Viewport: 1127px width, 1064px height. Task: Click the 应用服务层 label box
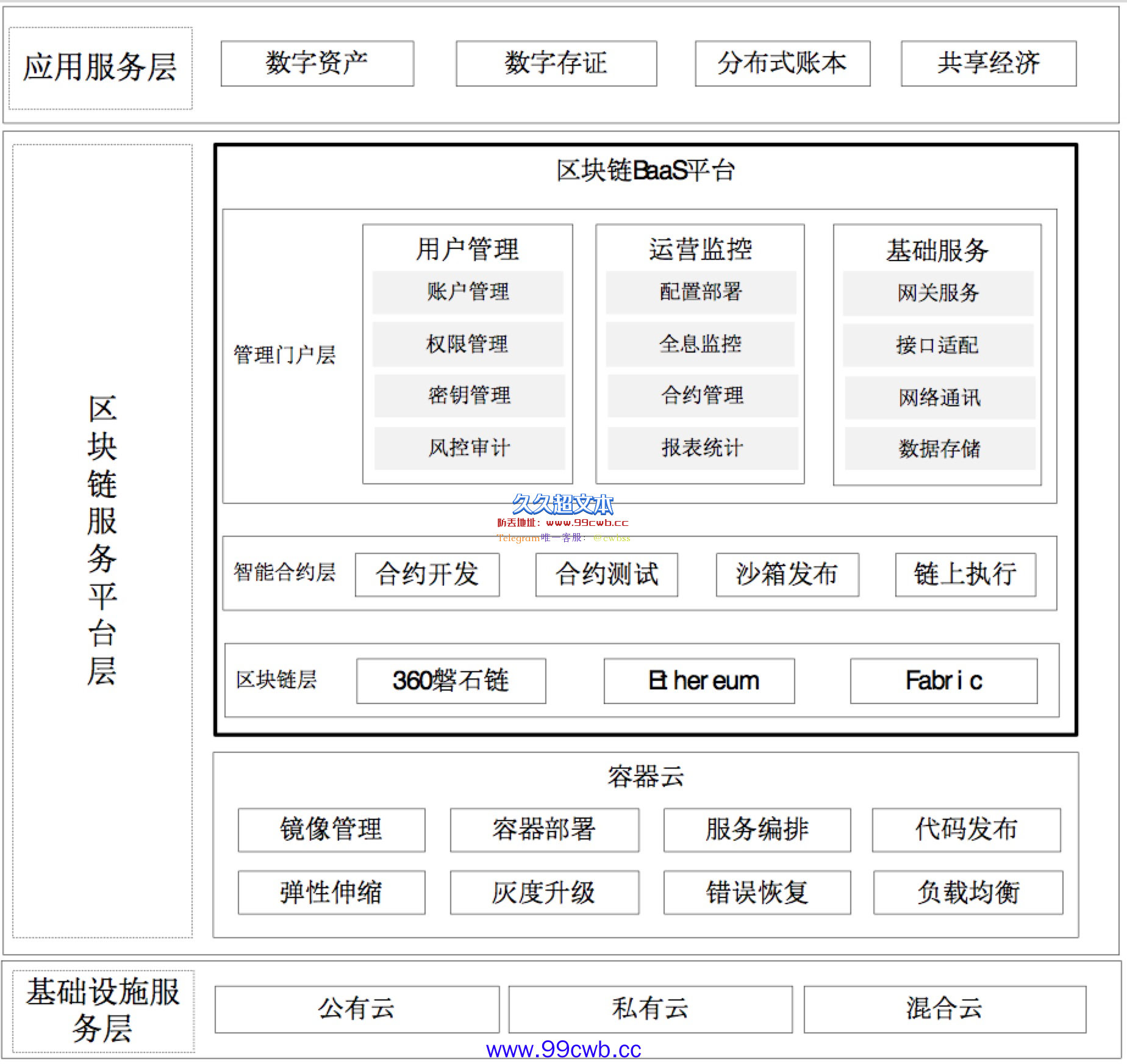coord(101,68)
